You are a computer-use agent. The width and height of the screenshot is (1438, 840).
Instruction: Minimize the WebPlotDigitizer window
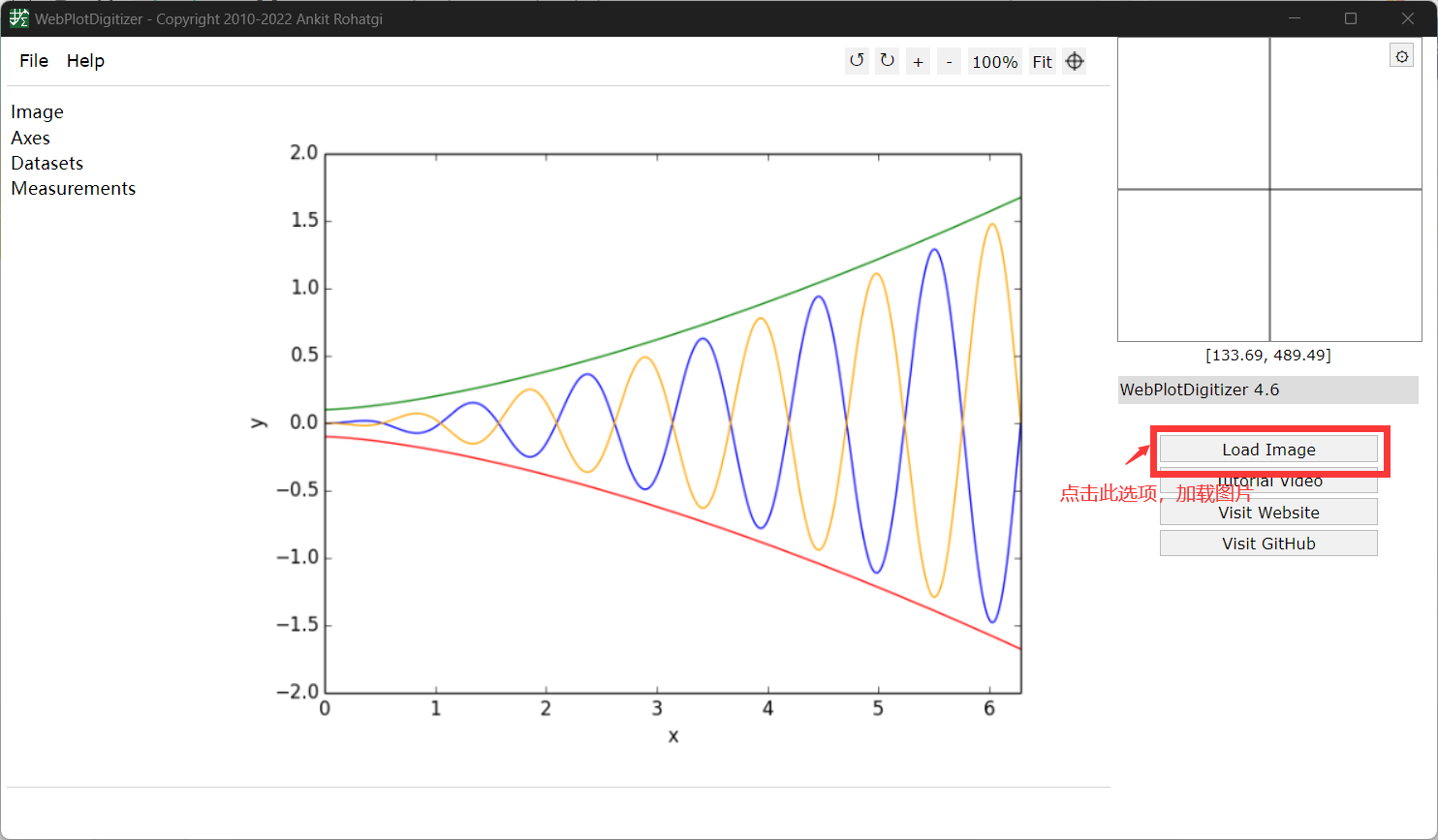click(x=1295, y=18)
